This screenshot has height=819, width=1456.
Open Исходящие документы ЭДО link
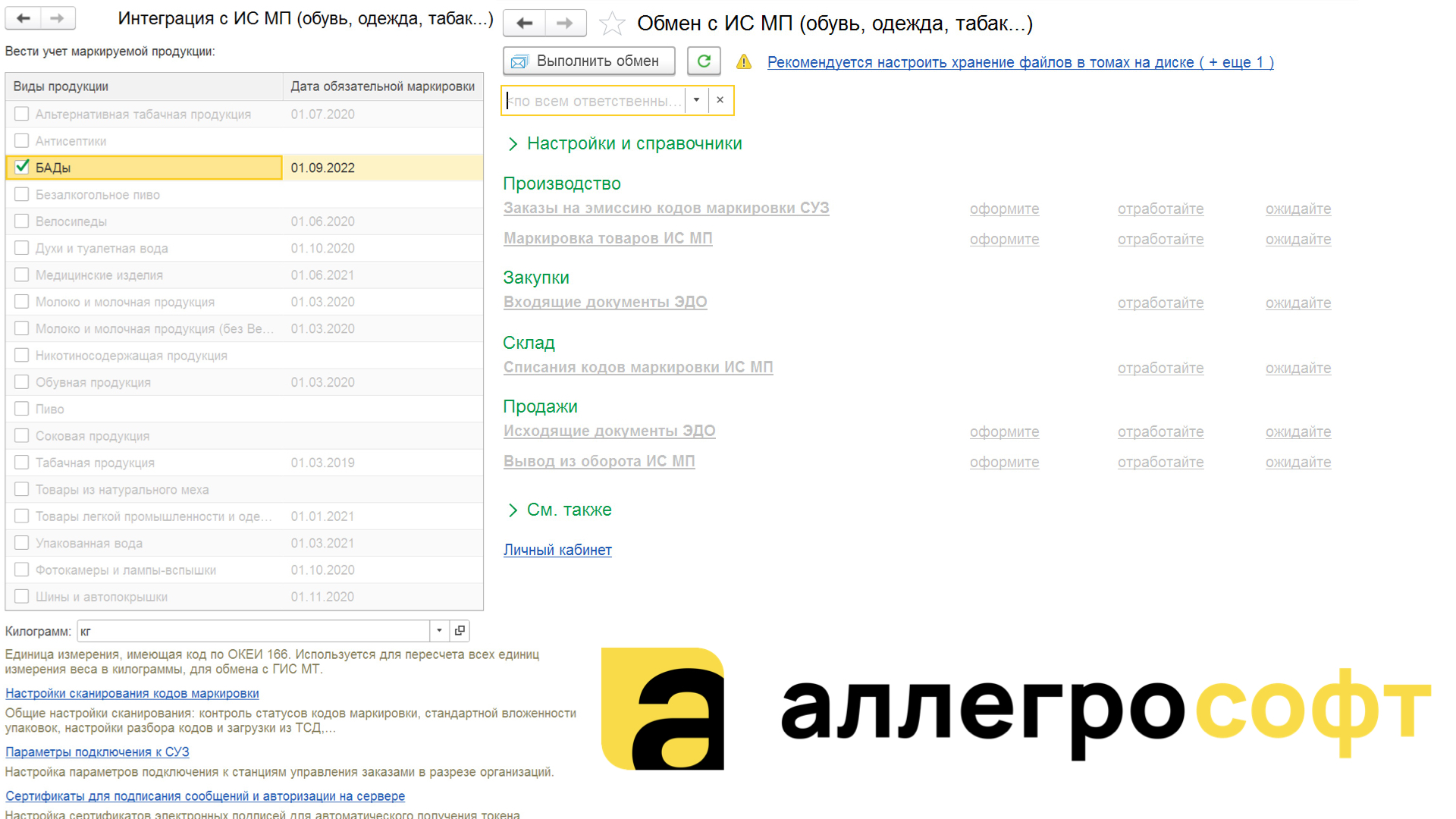pyautogui.click(x=610, y=431)
